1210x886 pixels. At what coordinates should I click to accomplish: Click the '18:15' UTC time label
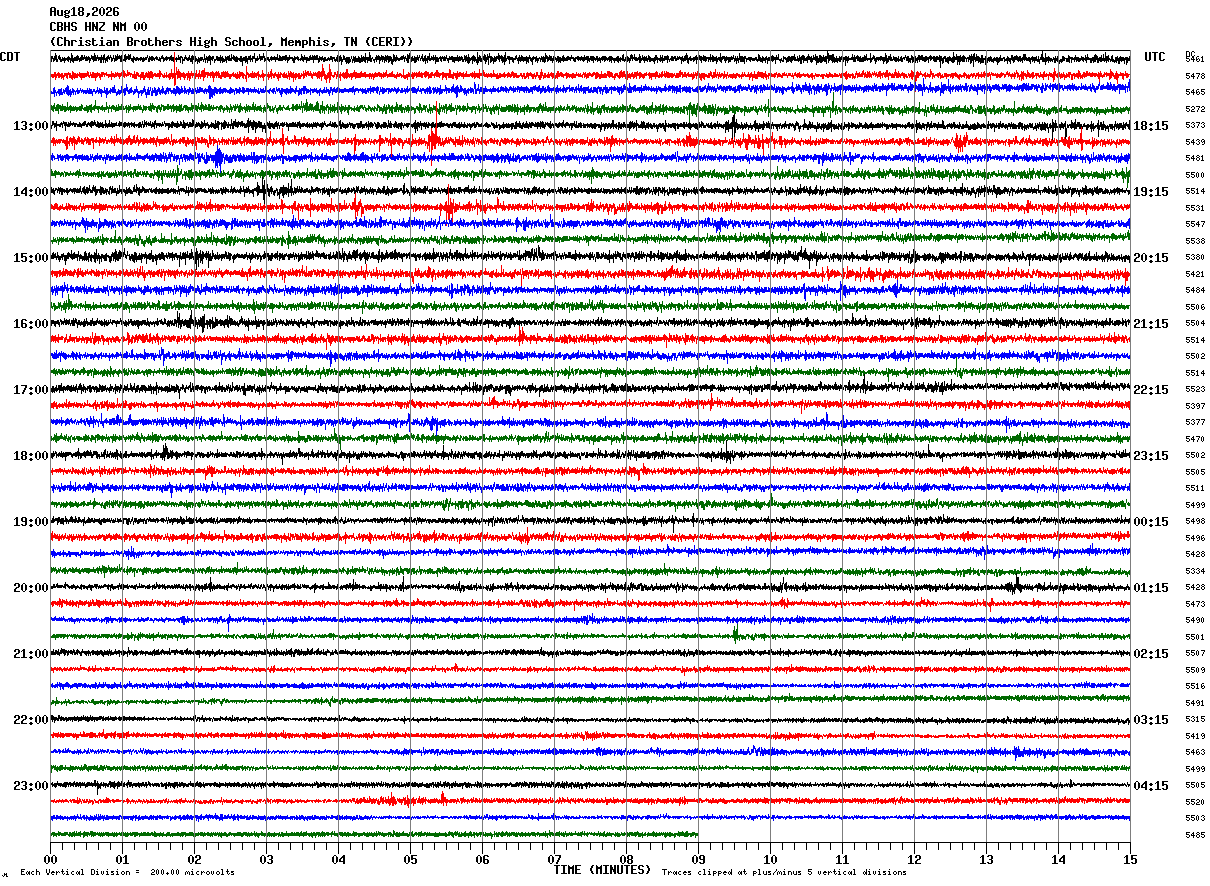[x=1150, y=126]
